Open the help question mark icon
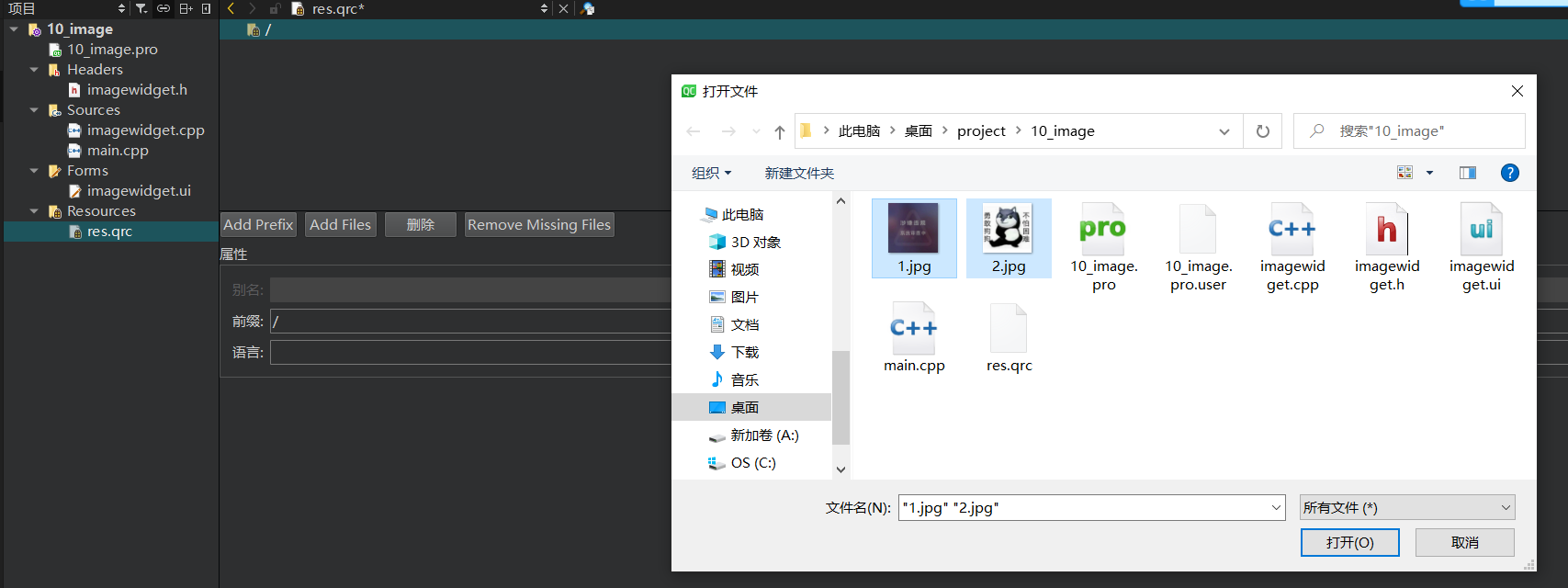The height and width of the screenshot is (588, 1568). click(1509, 173)
